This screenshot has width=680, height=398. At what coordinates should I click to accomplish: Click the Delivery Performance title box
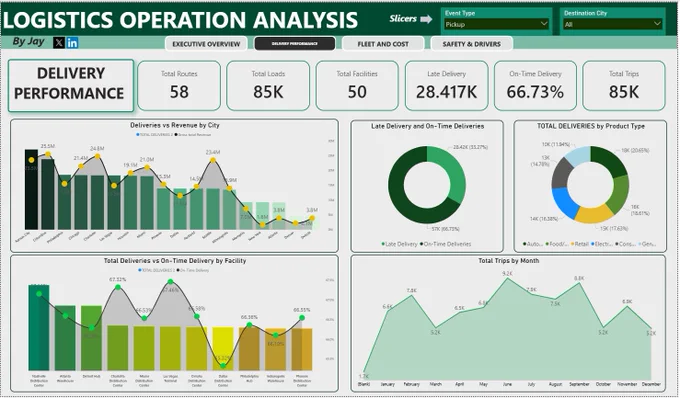(71, 85)
